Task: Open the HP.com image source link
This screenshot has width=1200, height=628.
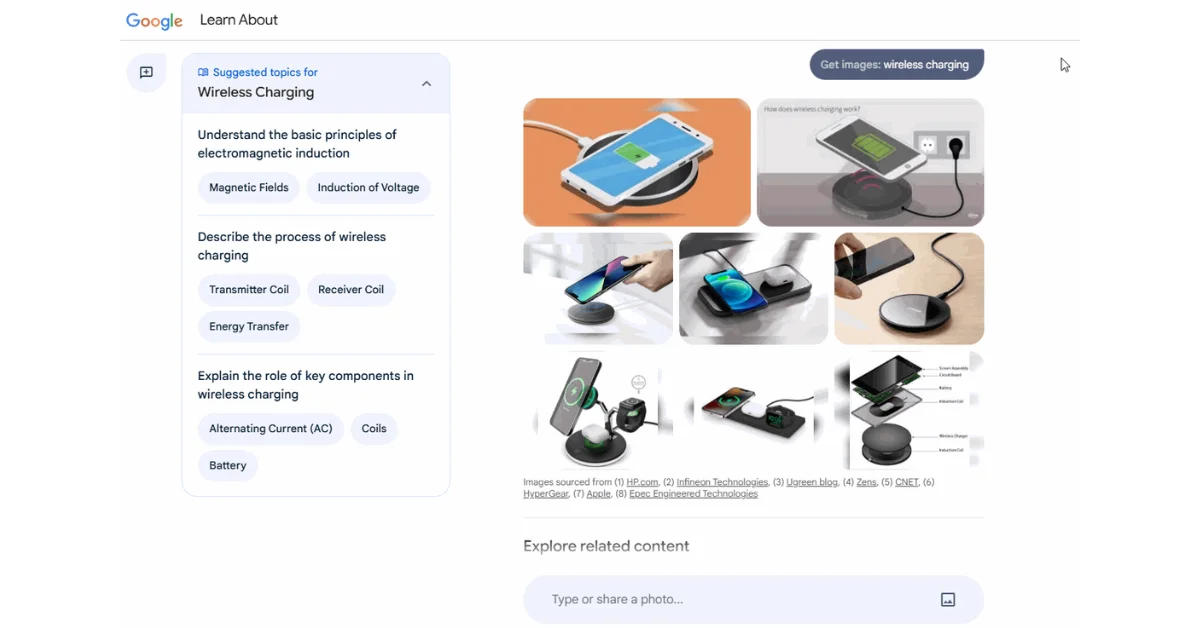Action: click(x=643, y=483)
